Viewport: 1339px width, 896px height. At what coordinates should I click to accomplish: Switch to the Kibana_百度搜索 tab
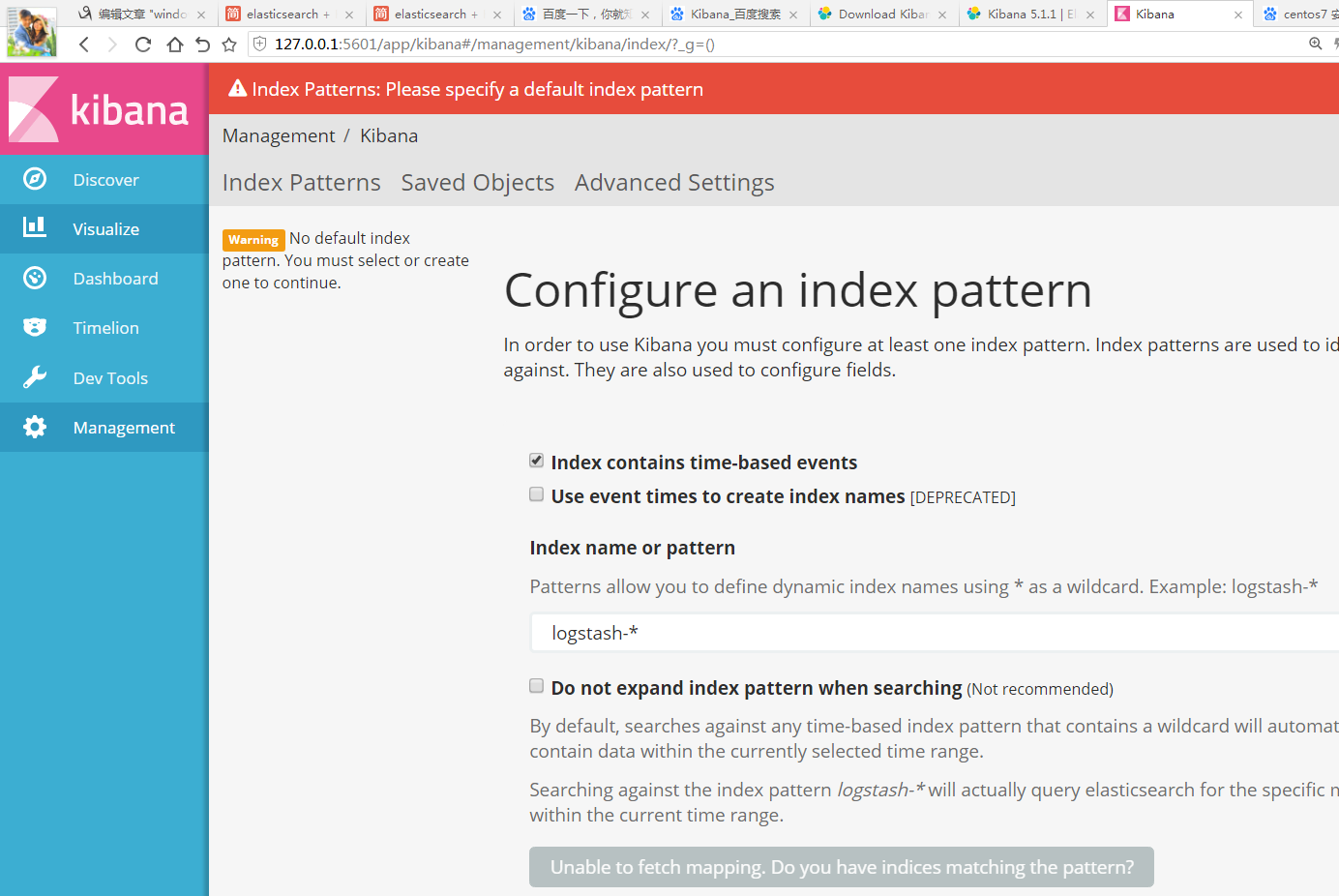pyautogui.click(x=733, y=15)
